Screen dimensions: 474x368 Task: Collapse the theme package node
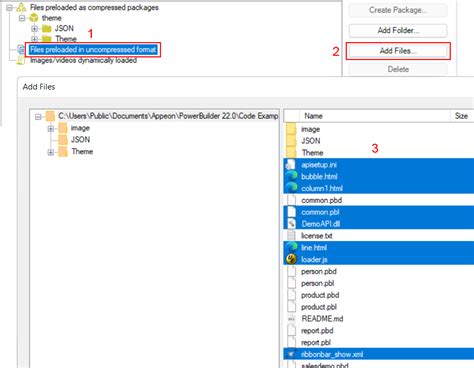(22, 18)
